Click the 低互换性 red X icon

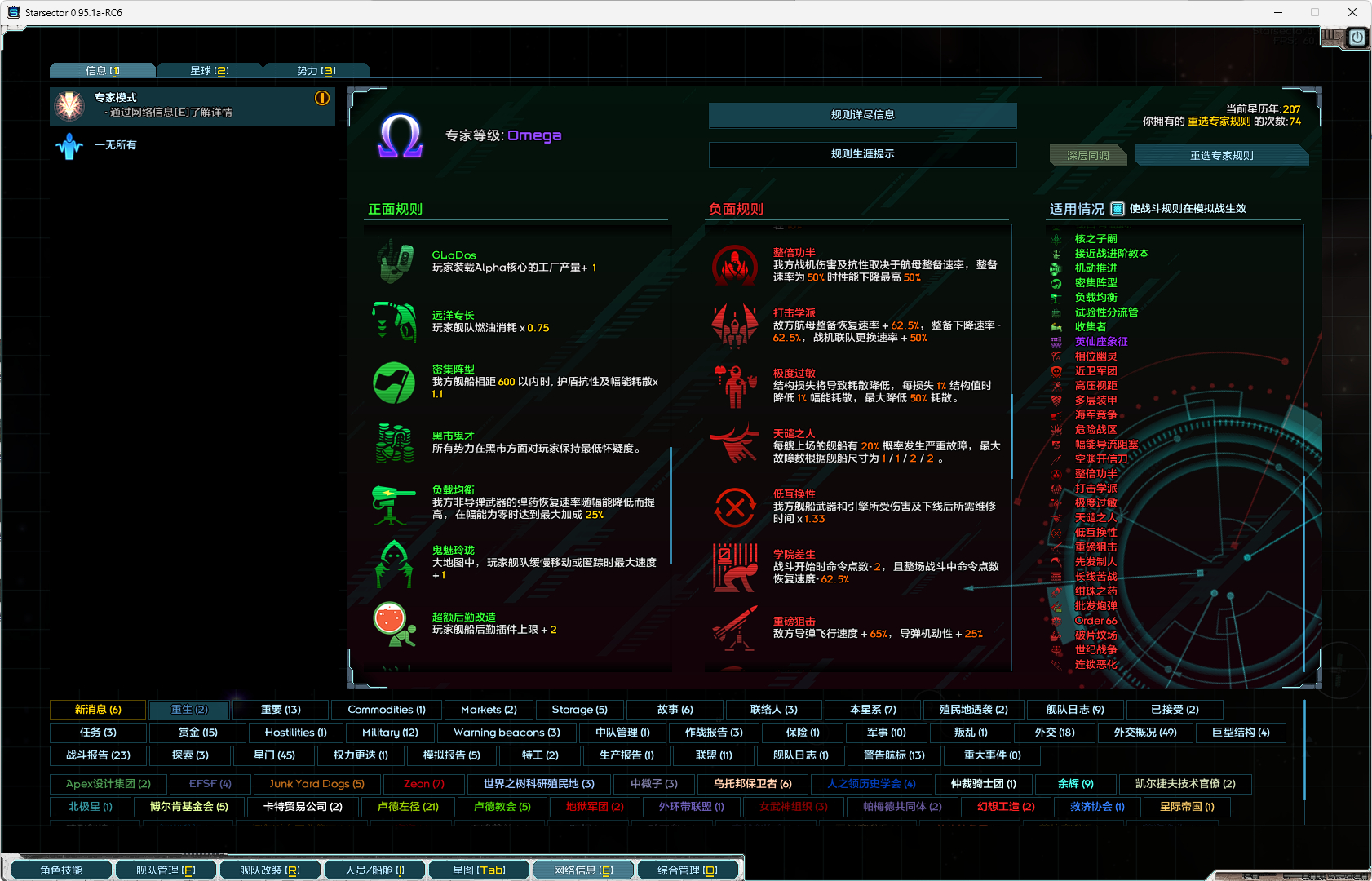point(735,507)
